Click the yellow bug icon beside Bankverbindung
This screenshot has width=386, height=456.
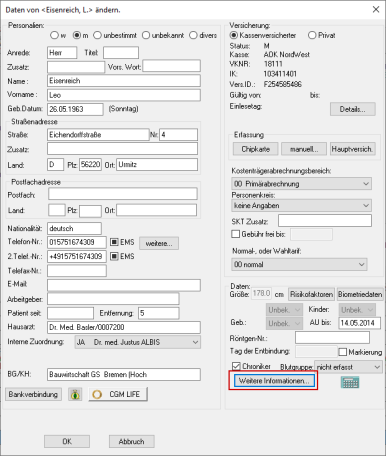[75, 395]
